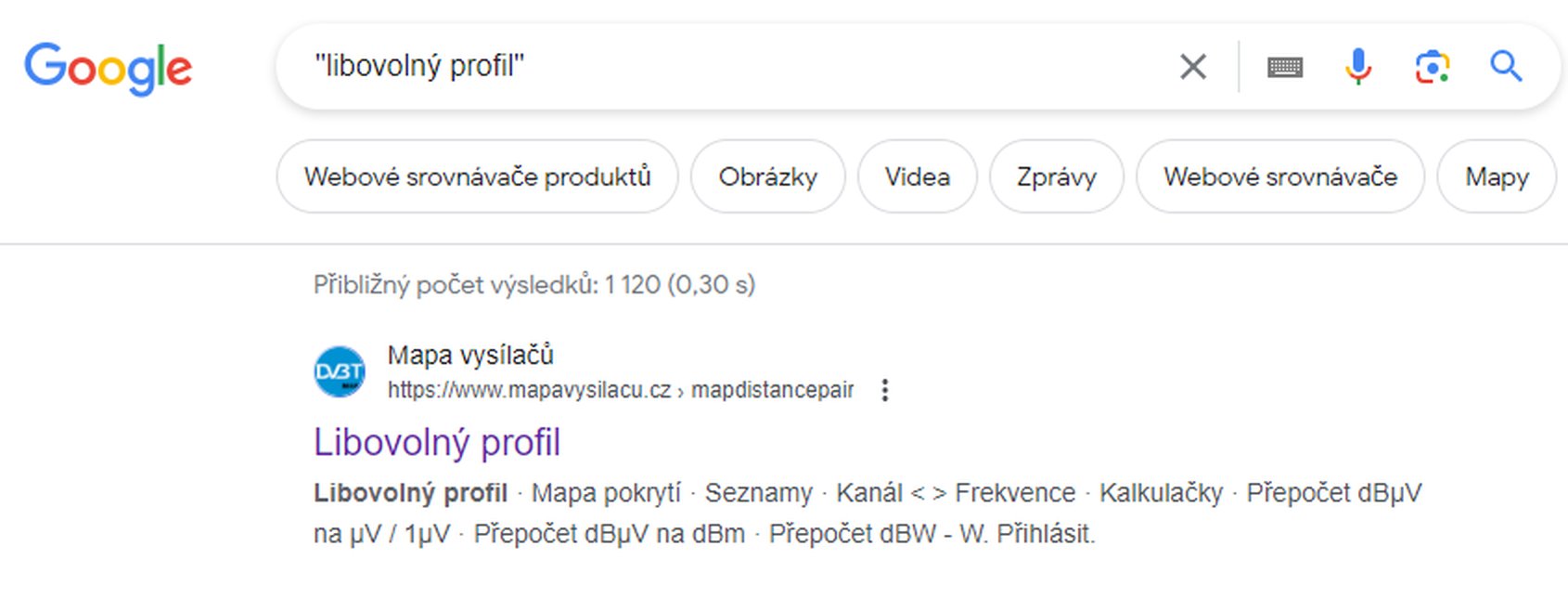The image size is (1568, 598).
Task: Submit search using the magnifier icon
Action: [x=1505, y=67]
